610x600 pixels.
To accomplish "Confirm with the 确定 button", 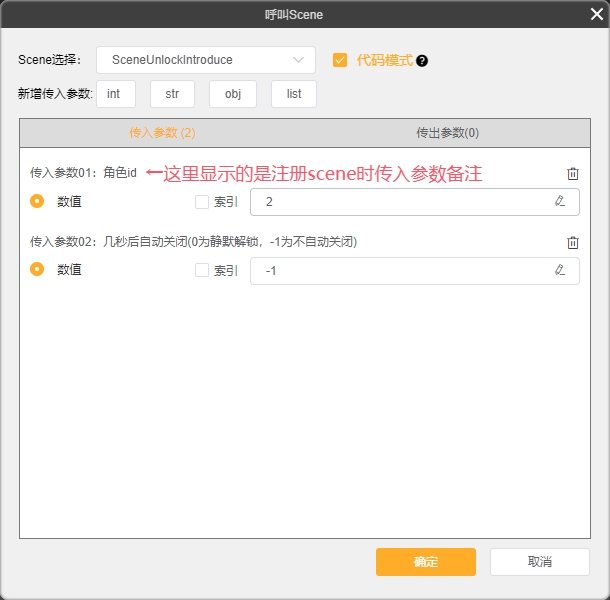I will coord(425,562).
